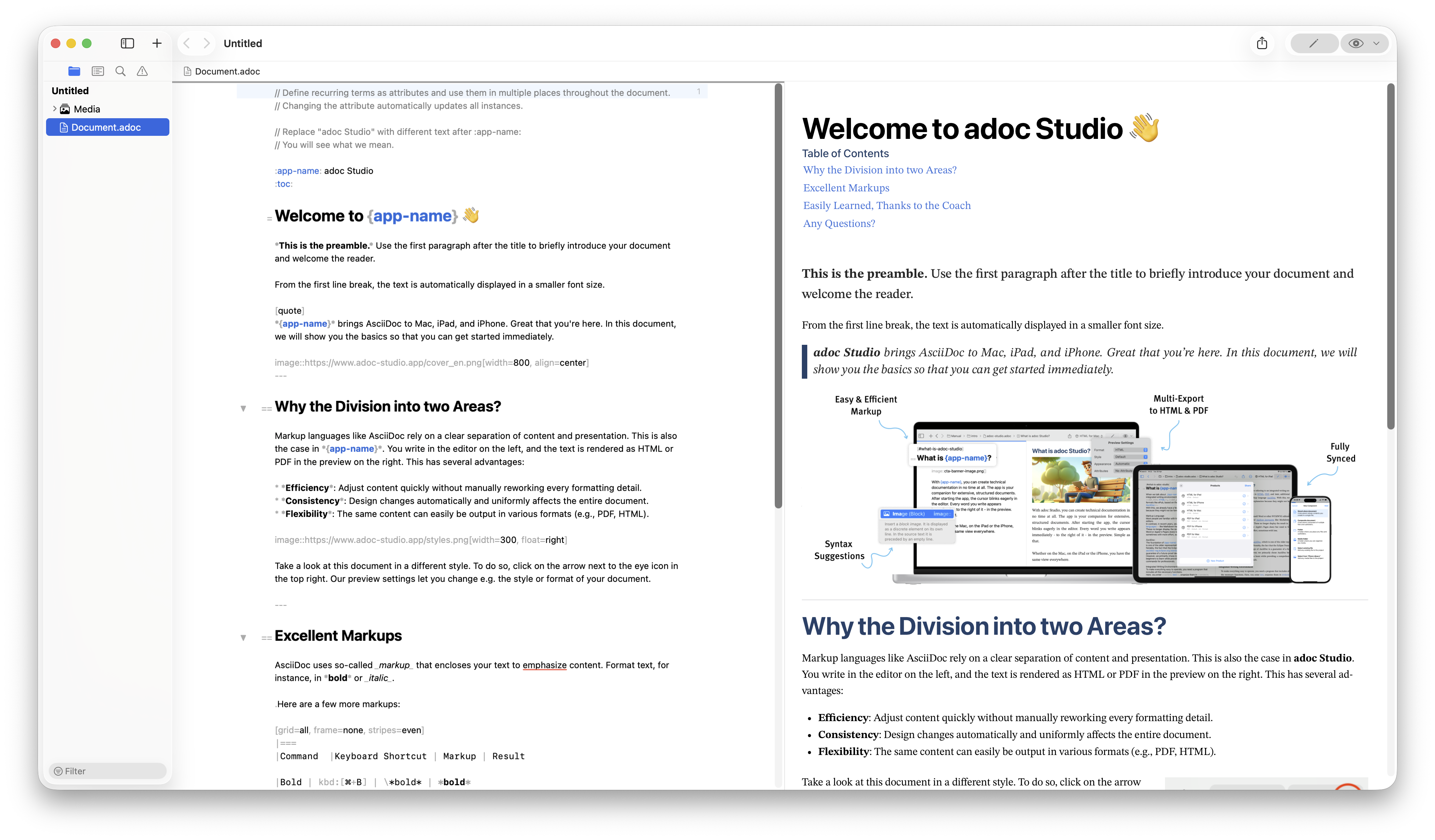Click the styles.png image macro line
Screen dimensions: 1435x840
click(x=420, y=540)
